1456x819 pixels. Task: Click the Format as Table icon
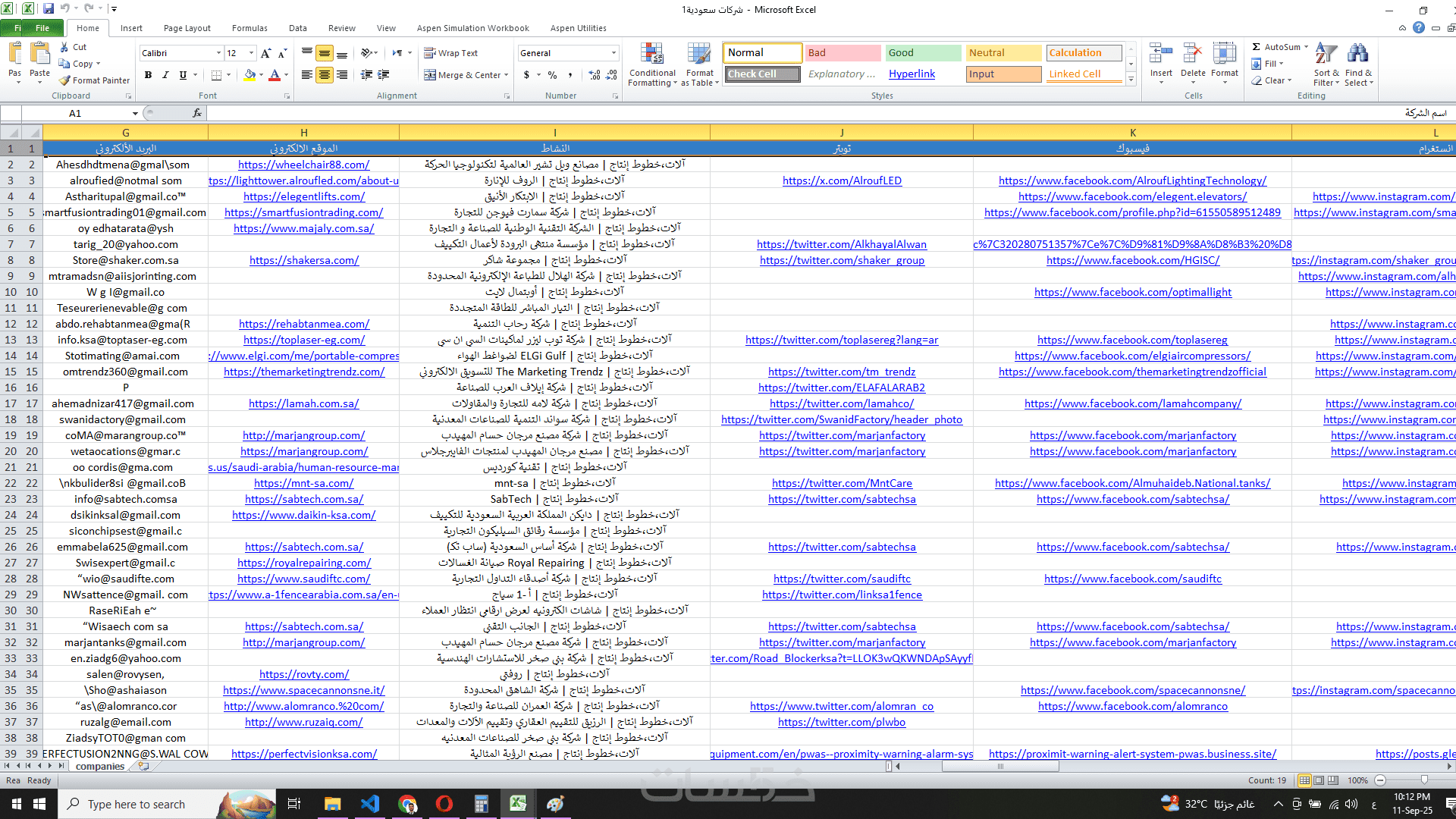pos(699,55)
